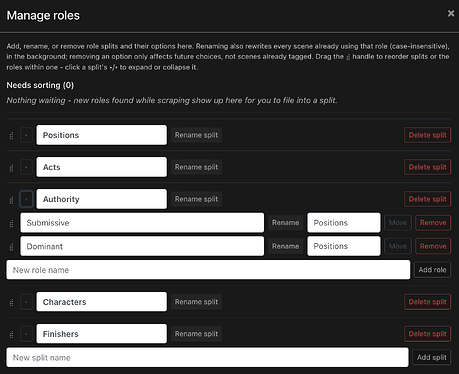Click Rename split for Authority
The image size is (459, 374).
coord(196,199)
